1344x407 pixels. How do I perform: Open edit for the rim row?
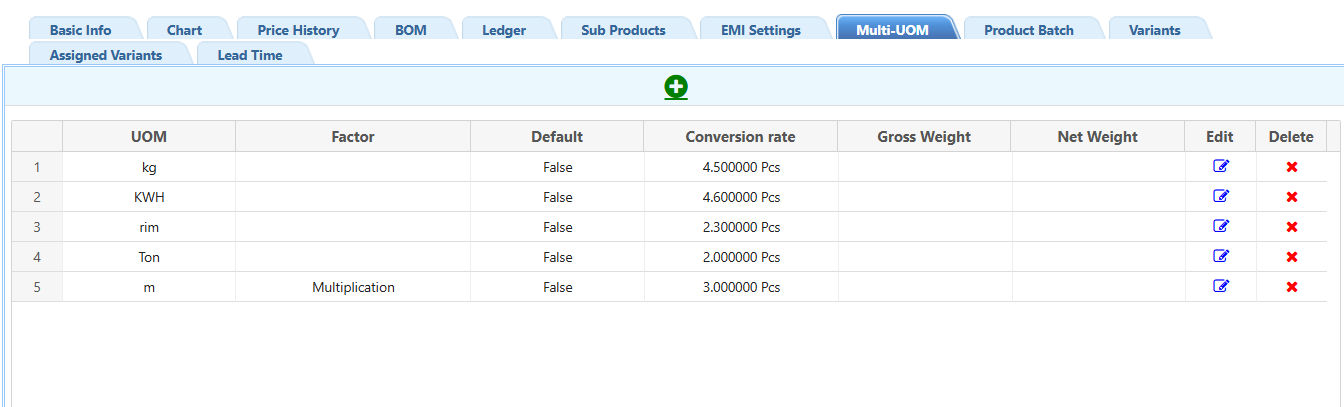pos(1220,227)
